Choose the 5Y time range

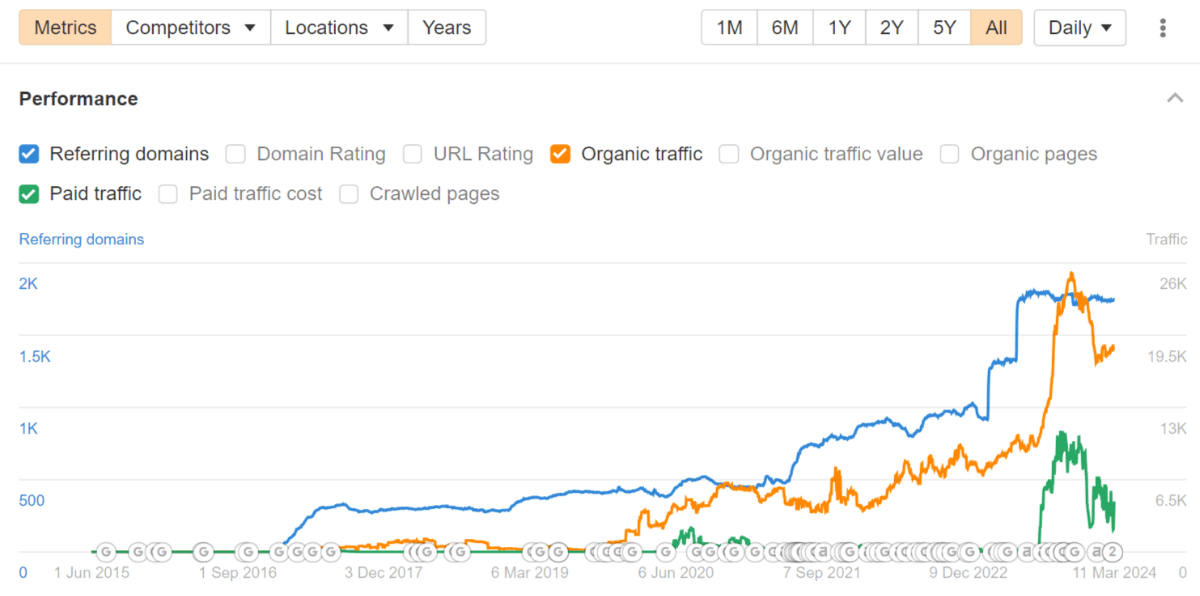944,28
